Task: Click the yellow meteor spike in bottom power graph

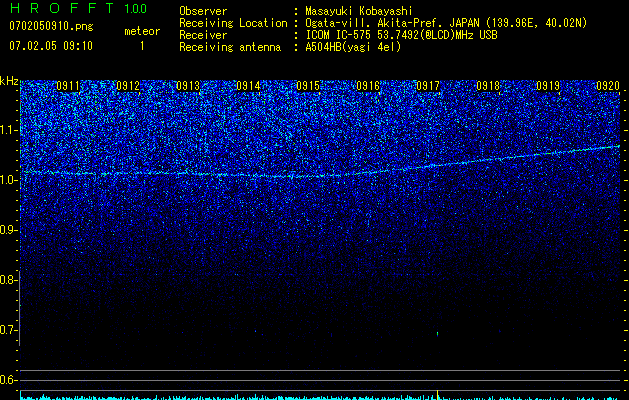Action: point(437,394)
